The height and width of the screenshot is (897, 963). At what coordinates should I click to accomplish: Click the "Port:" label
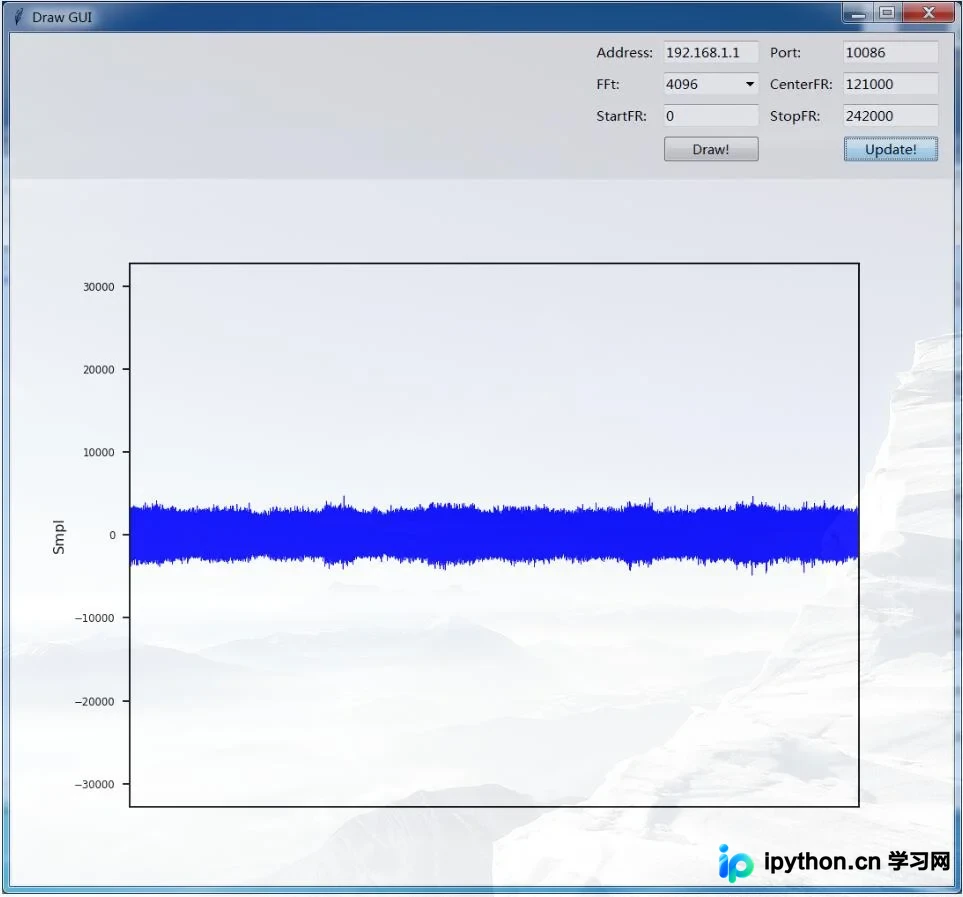coord(785,53)
